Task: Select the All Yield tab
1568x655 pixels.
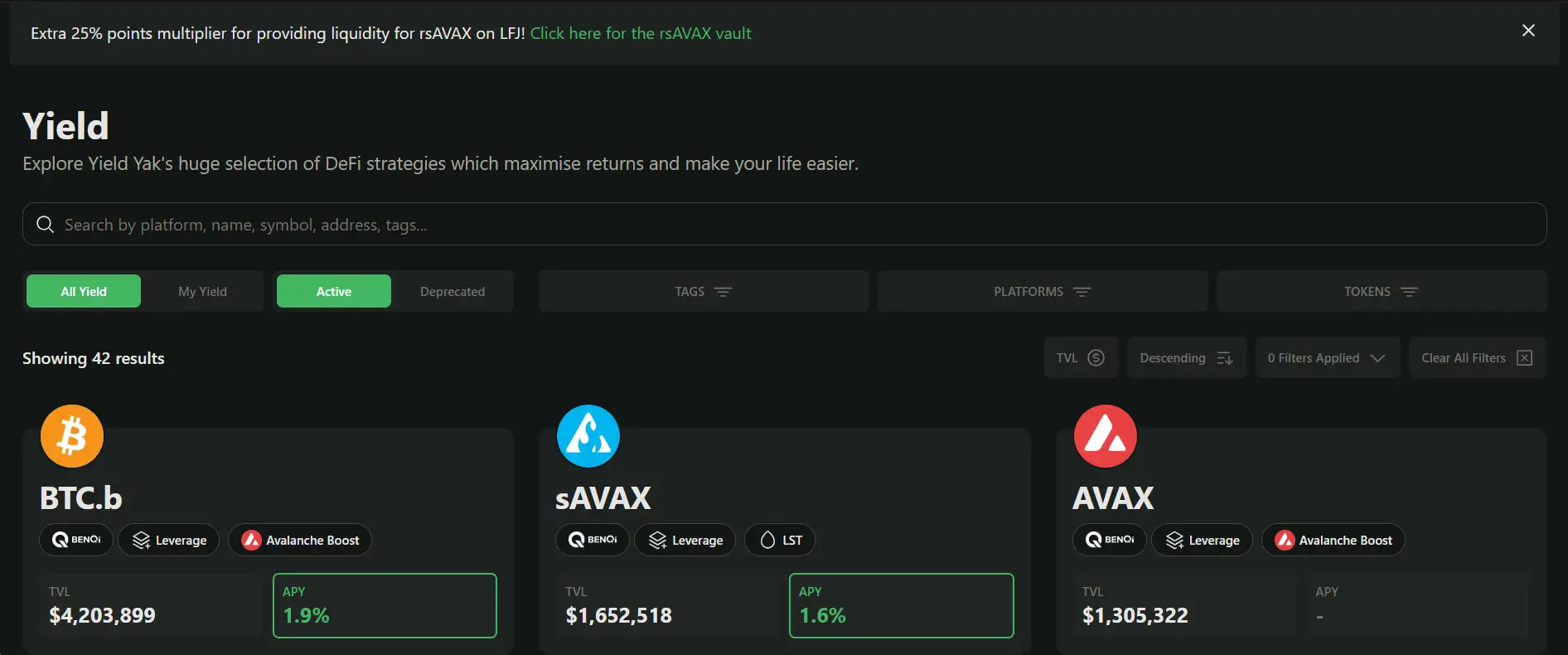Action: [84, 292]
